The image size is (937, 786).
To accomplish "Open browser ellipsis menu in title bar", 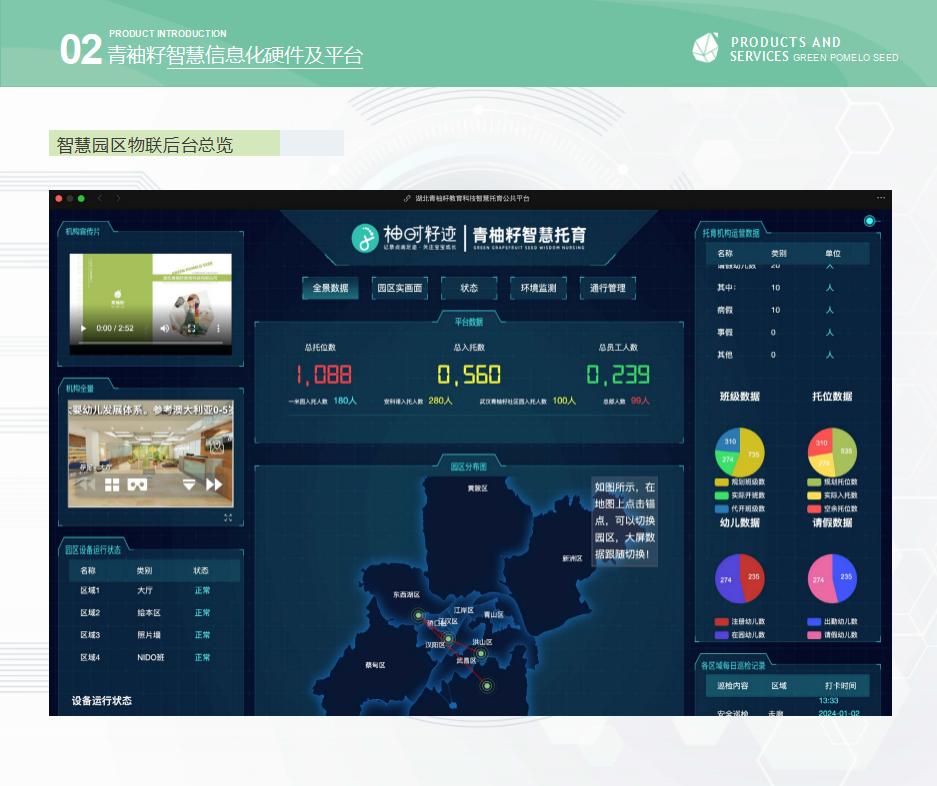I will point(881,198).
